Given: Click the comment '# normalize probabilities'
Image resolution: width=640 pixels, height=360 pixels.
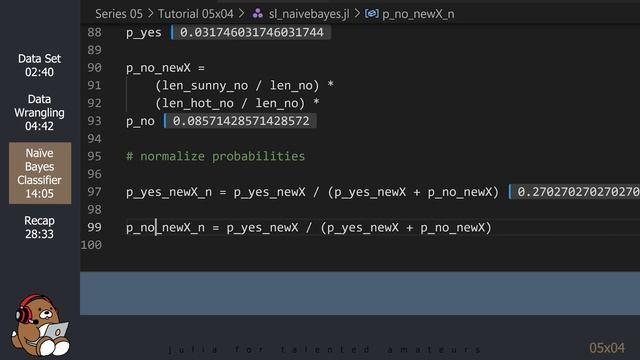Looking at the screenshot, I should click(x=216, y=156).
